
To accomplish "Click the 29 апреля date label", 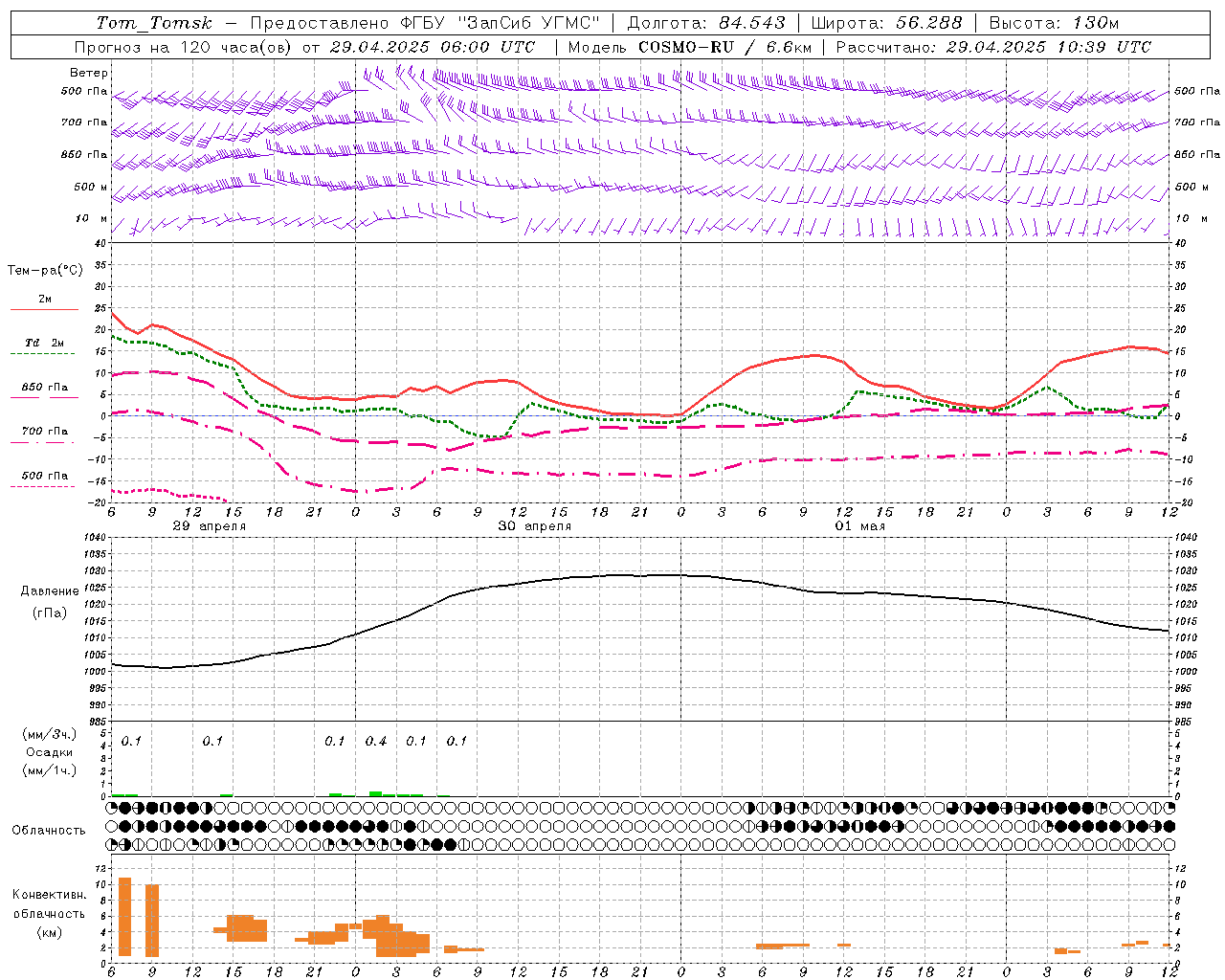I will (x=209, y=526).
